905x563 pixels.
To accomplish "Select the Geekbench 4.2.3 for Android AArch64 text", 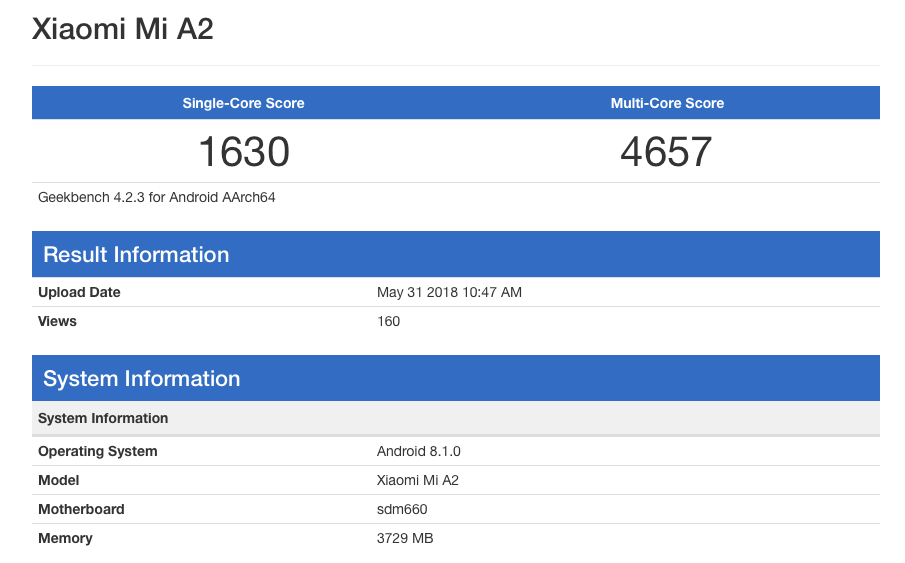I will [156, 197].
